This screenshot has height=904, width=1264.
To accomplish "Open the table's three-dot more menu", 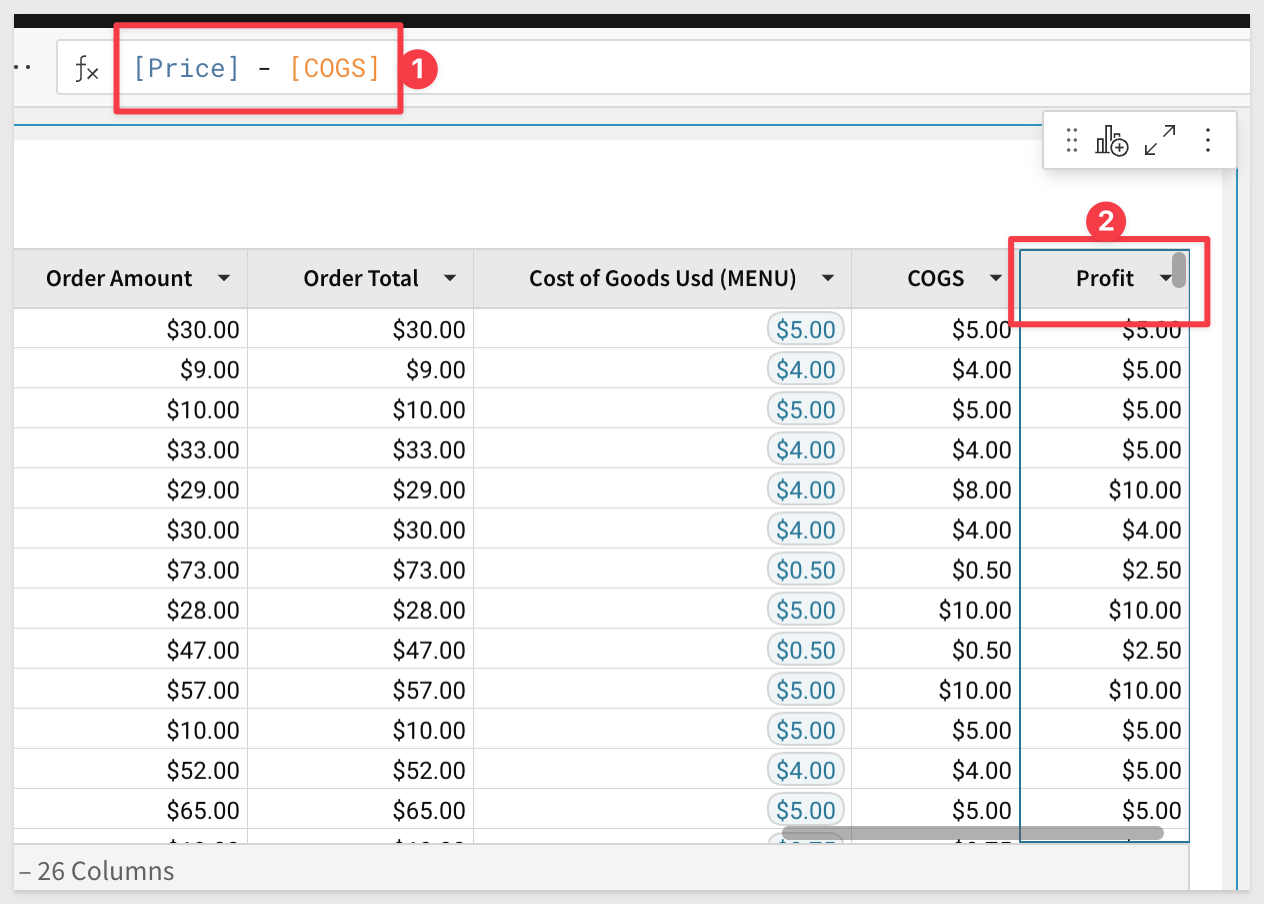I will 1208,141.
